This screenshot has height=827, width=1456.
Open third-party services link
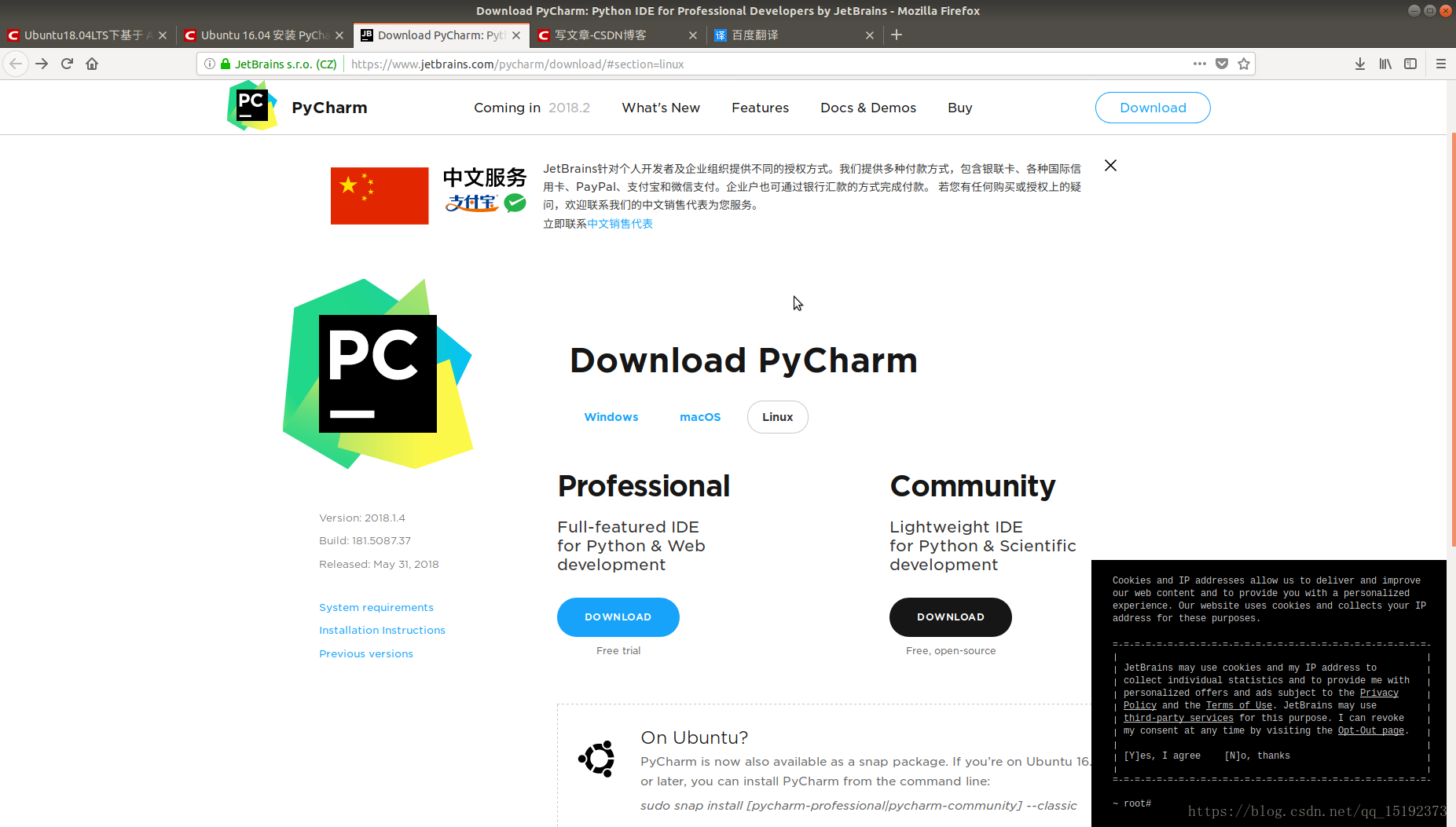[1179, 718]
